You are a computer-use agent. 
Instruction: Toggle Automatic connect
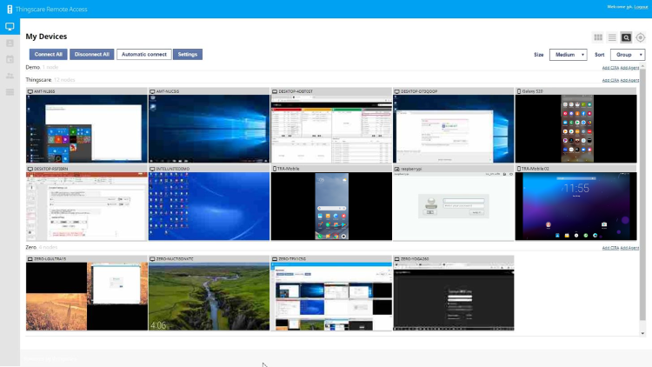pyautogui.click(x=144, y=54)
